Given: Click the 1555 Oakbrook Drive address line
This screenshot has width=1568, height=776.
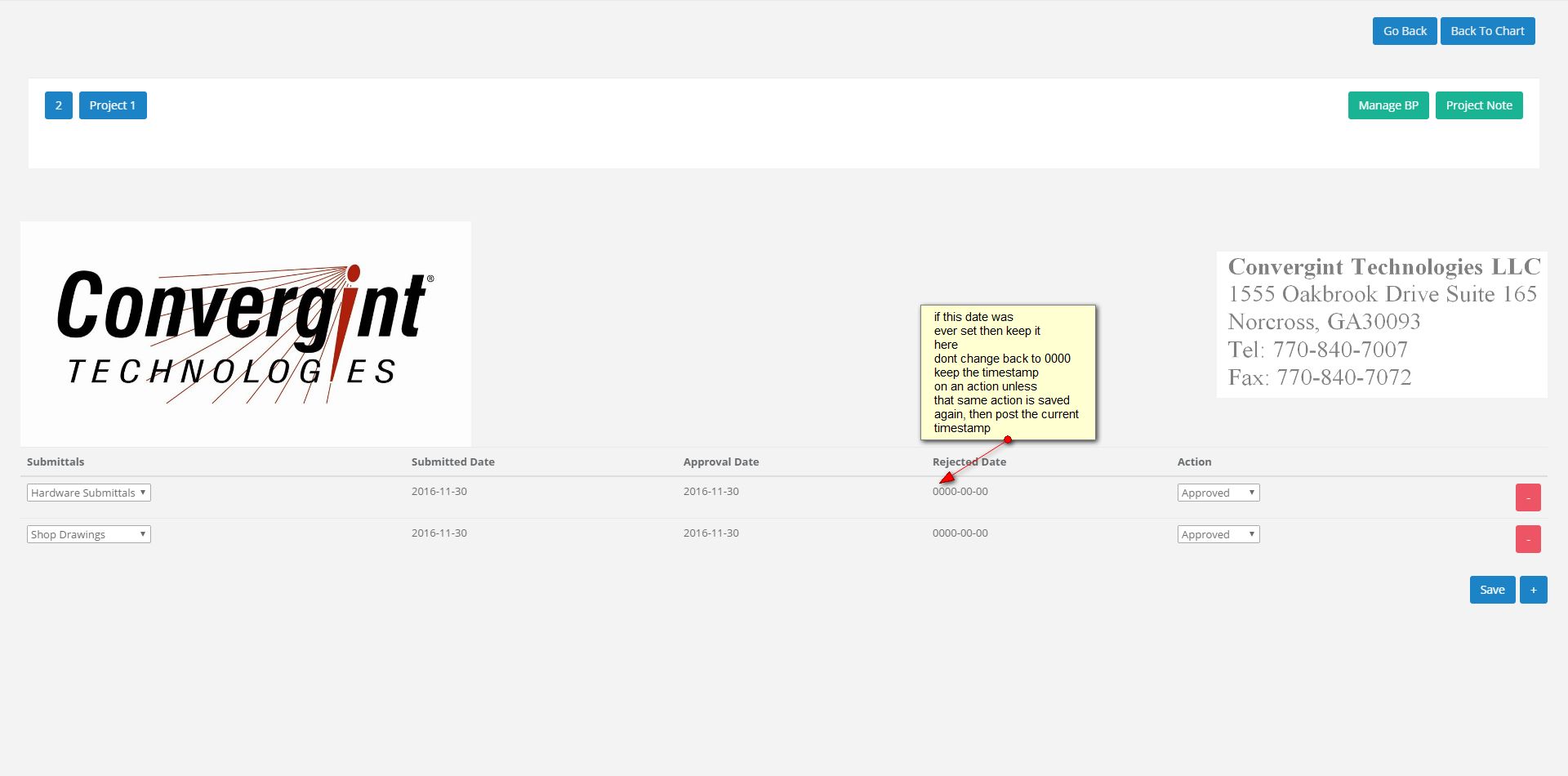Looking at the screenshot, I should point(1383,294).
